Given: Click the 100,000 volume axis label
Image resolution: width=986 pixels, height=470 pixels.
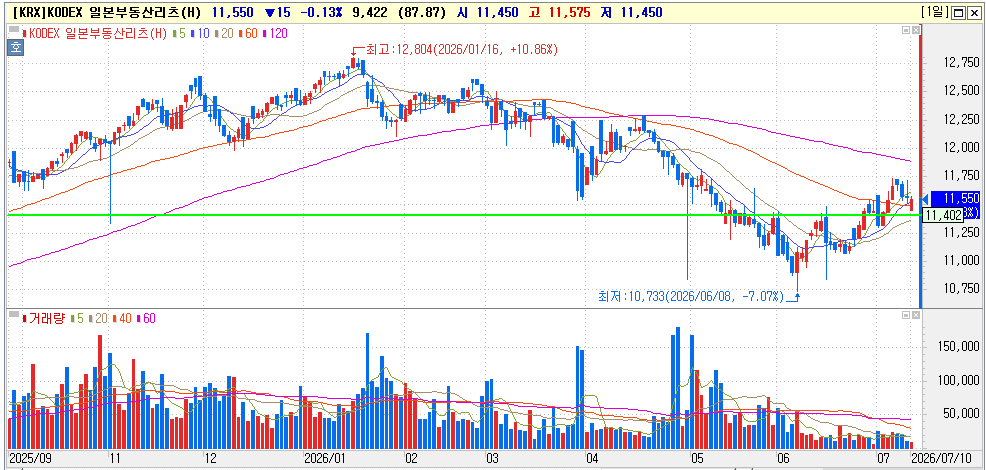Looking at the screenshot, I should (958, 379).
